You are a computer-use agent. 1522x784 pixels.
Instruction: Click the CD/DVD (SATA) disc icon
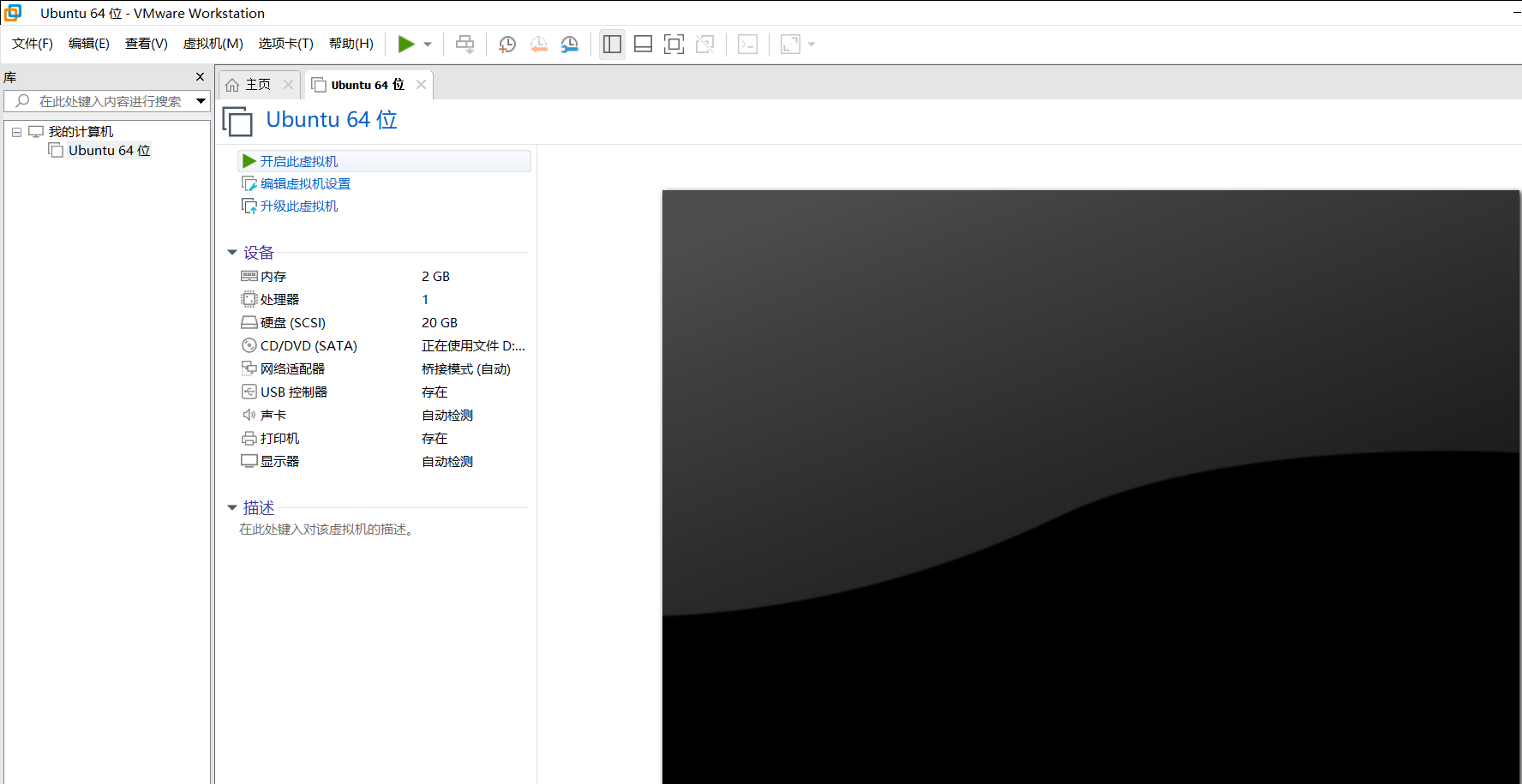coord(249,345)
